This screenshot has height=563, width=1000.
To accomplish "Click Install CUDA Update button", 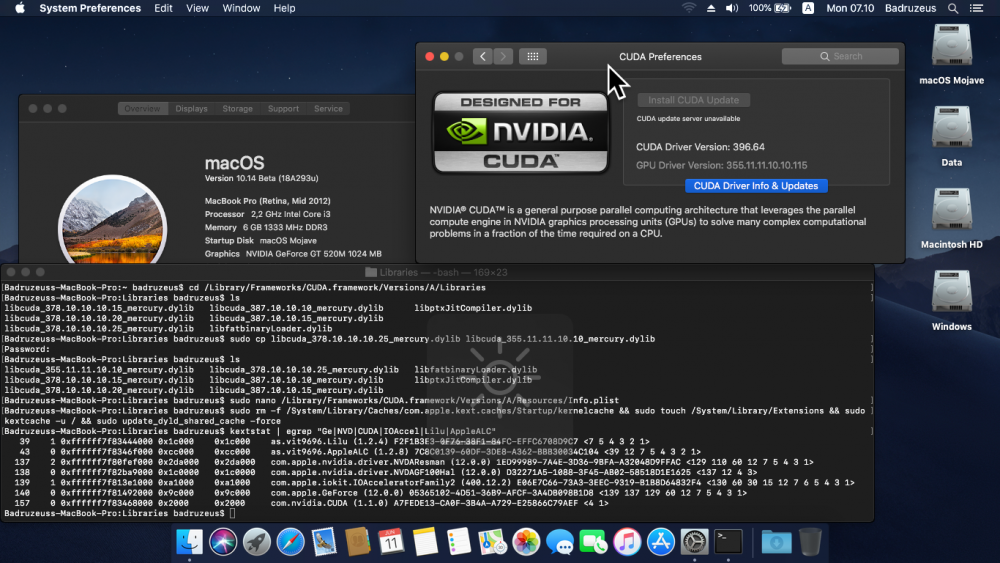I will click(x=693, y=100).
